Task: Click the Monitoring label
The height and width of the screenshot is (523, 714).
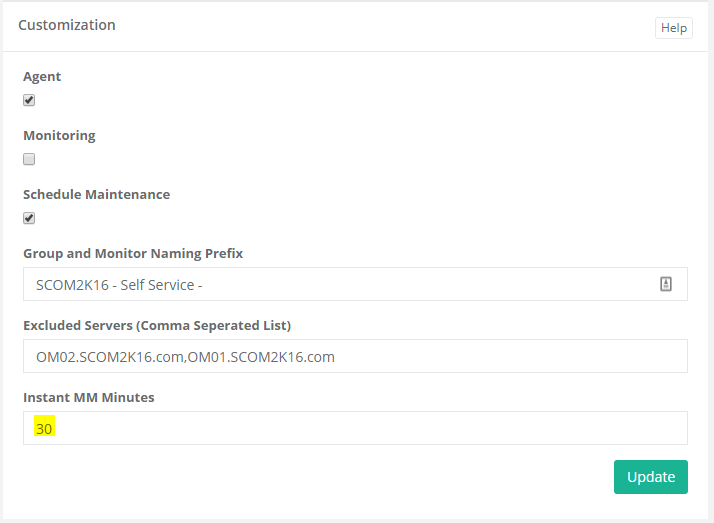Action: [x=59, y=135]
